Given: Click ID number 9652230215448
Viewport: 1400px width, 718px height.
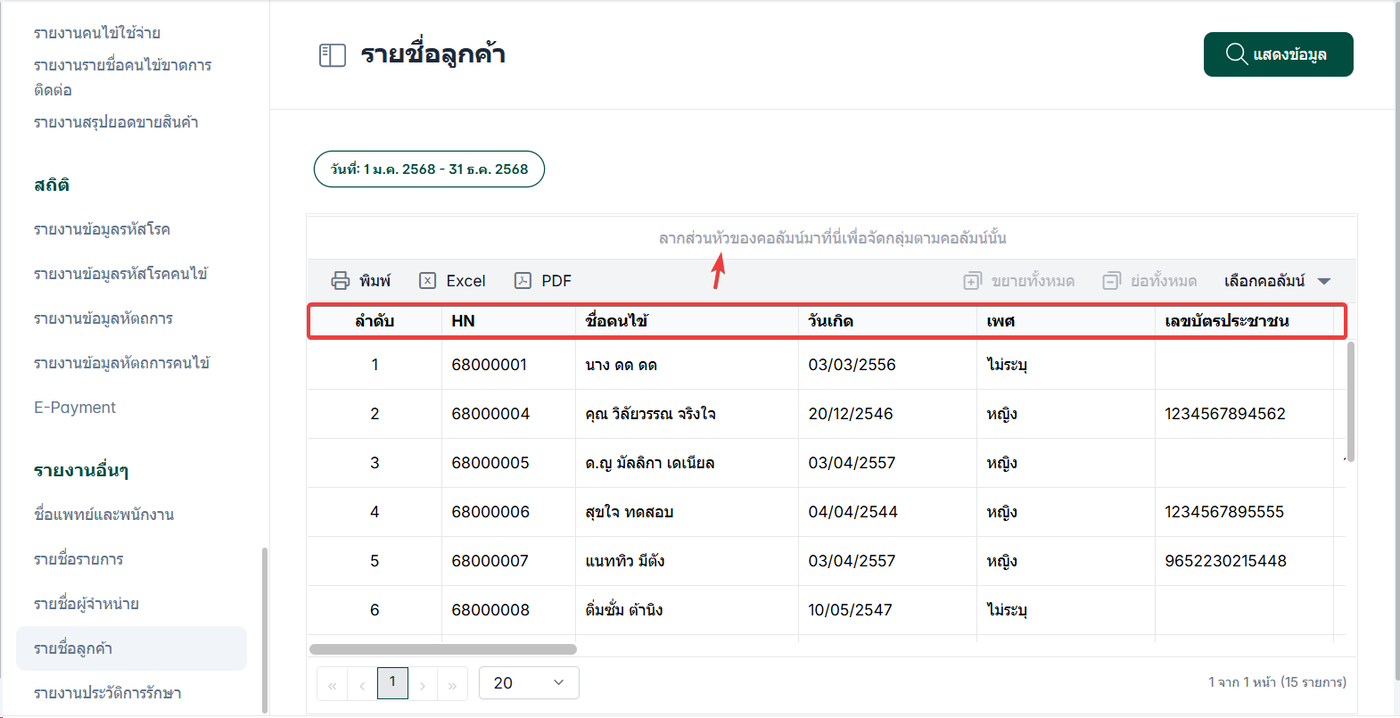Looking at the screenshot, I should [x=1226, y=561].
